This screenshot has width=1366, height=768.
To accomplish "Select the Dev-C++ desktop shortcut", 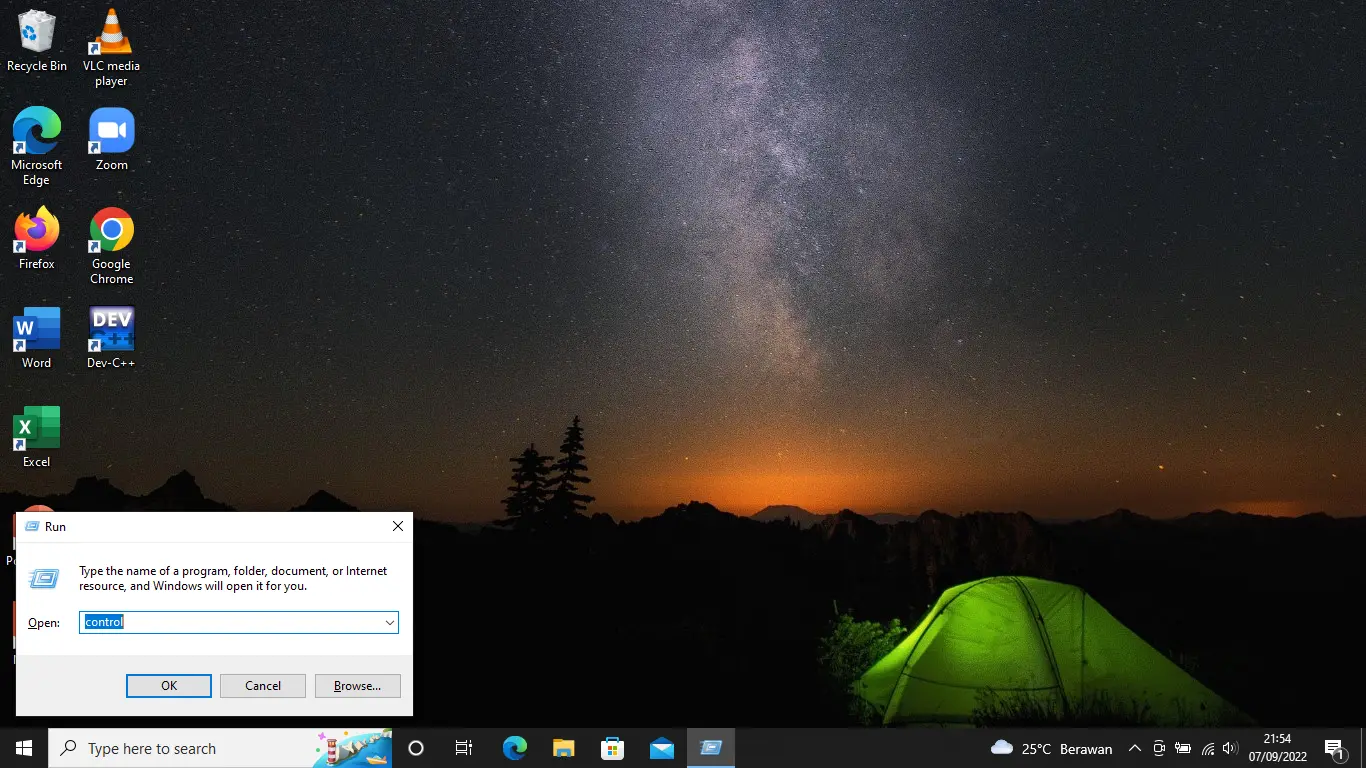I will click(111, 337).
